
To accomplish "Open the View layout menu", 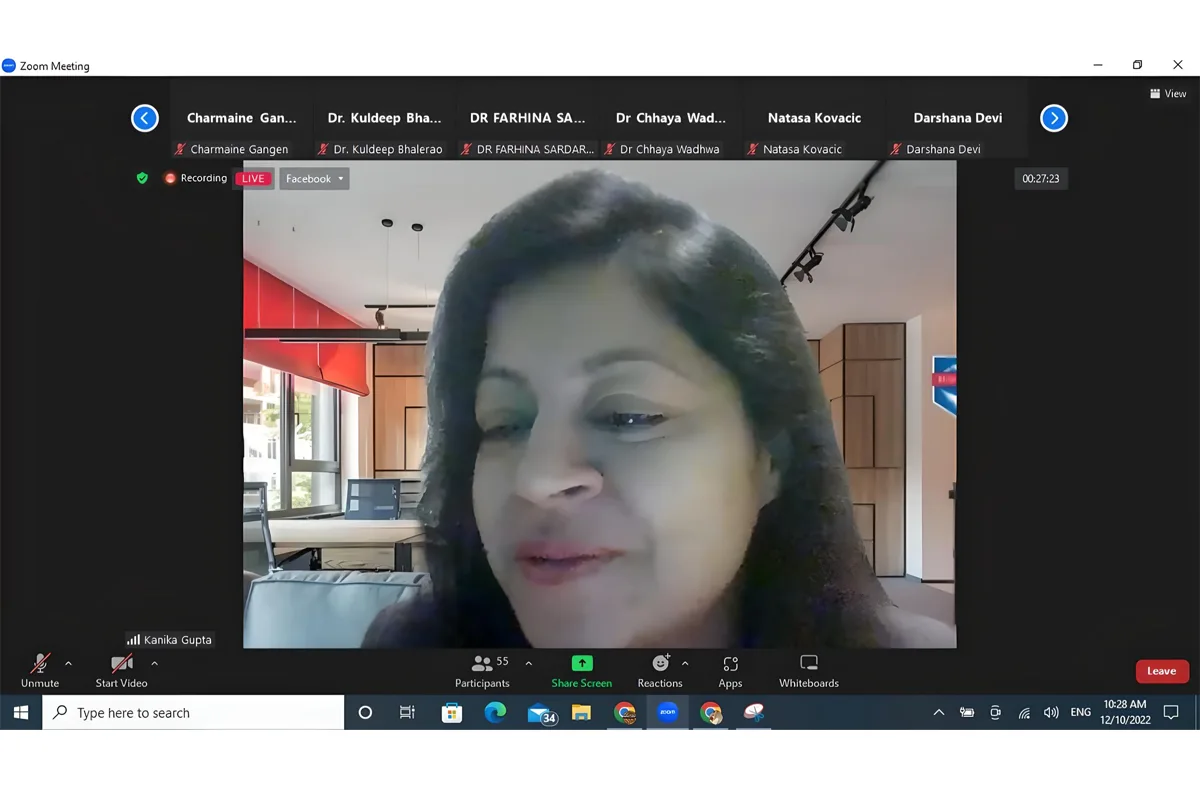I will click(x=1168, y=94).
